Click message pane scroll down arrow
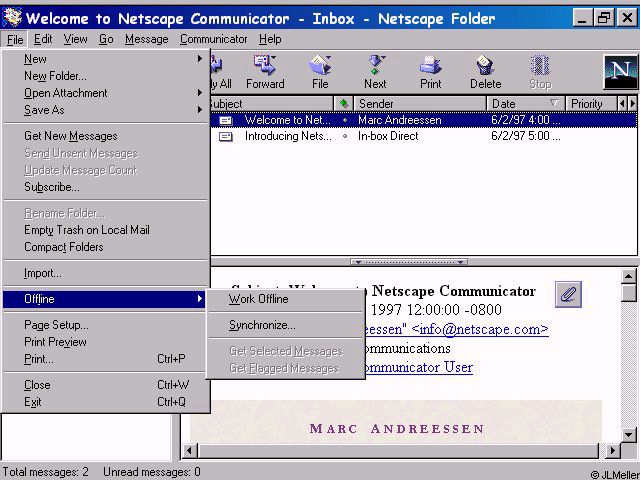 629,434
